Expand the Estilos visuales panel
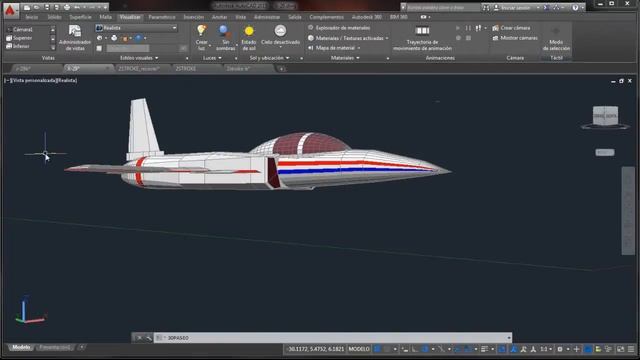640x360 pixels. [x=139, y=58]
